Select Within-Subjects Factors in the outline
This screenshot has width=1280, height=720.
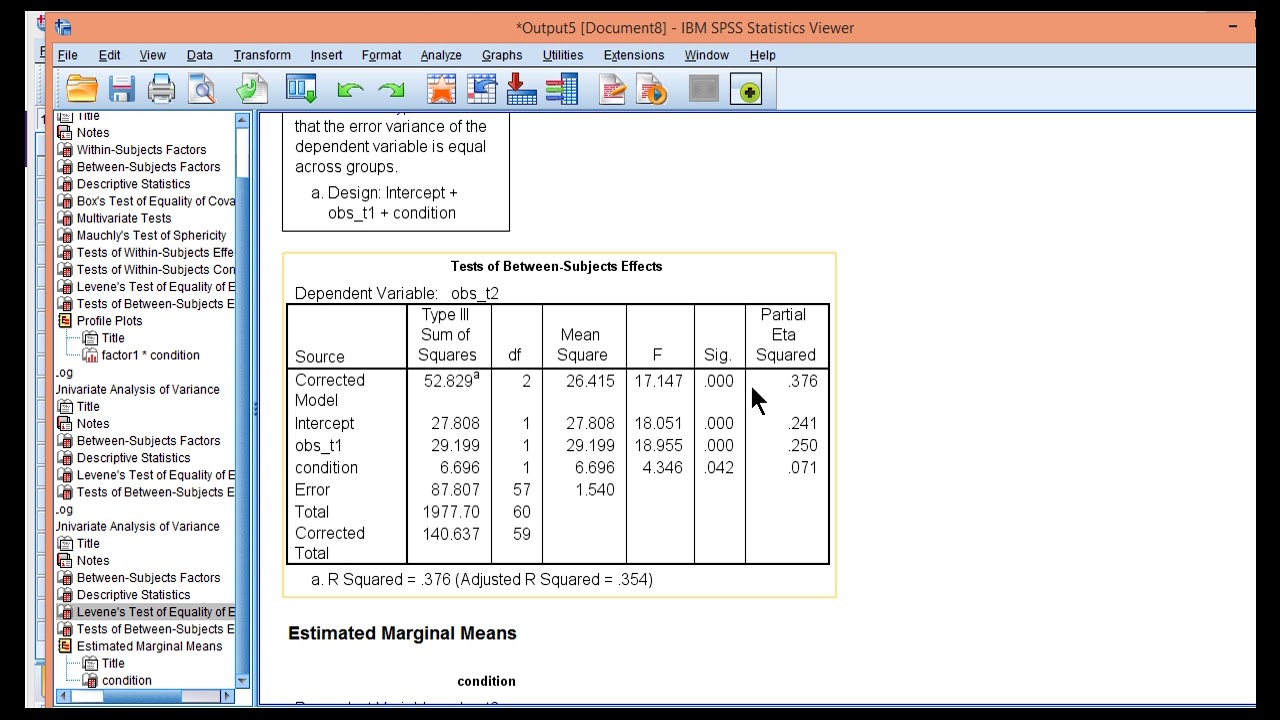141,150
